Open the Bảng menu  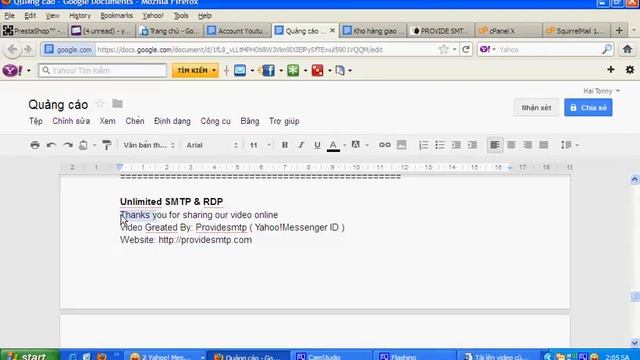pyautogui.click(x=250, y=121)
